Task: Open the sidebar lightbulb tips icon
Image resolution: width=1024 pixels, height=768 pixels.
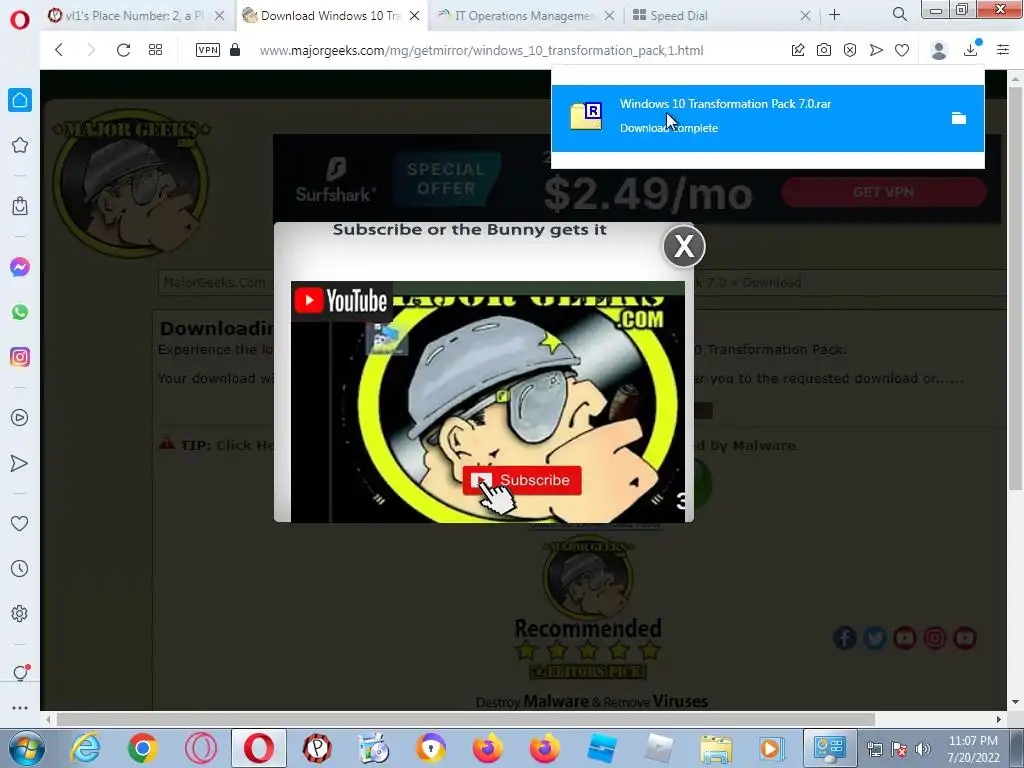Action: point(20,673)
